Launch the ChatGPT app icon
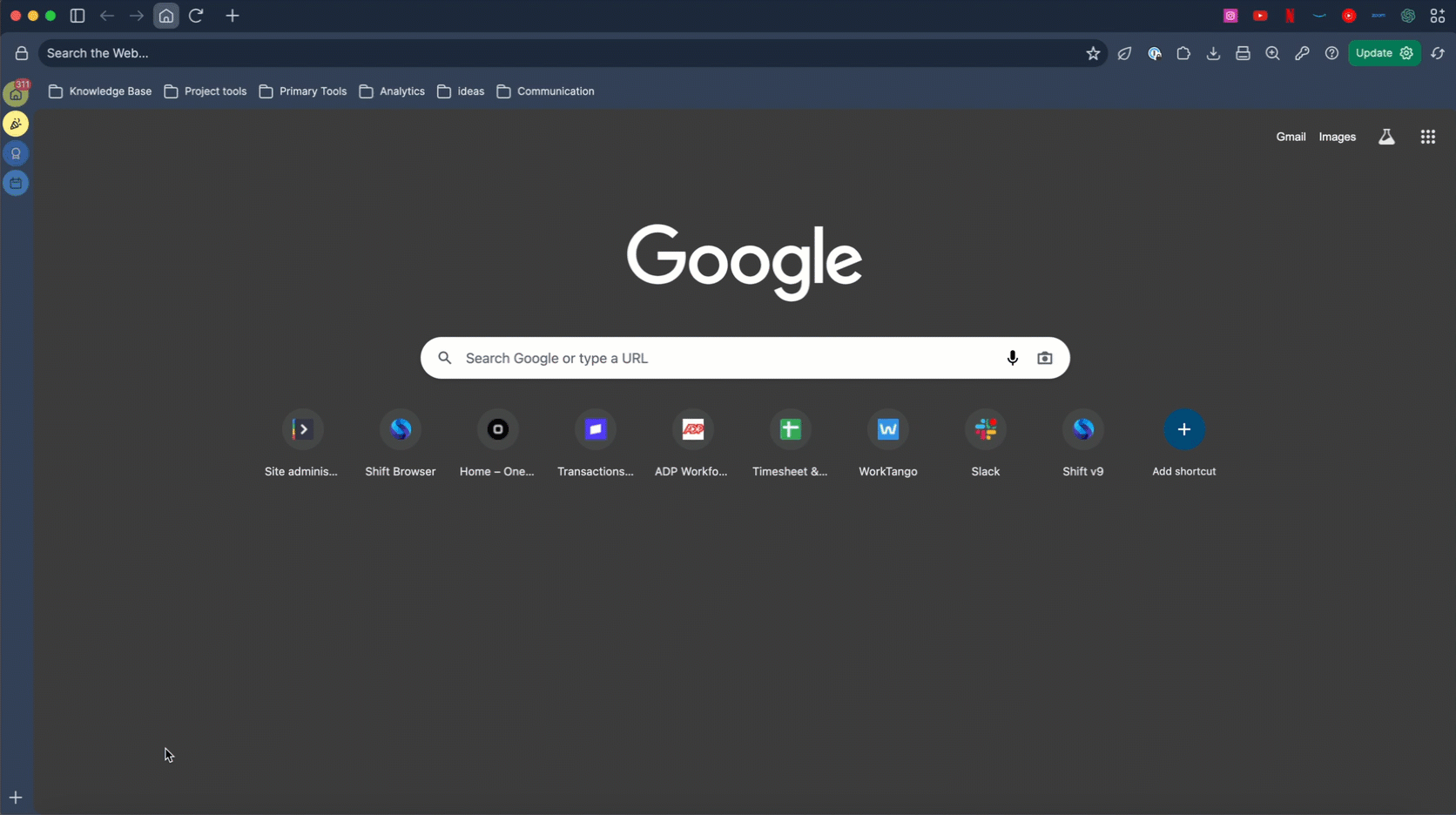 pyautogui.click(x=1407, y=16)
